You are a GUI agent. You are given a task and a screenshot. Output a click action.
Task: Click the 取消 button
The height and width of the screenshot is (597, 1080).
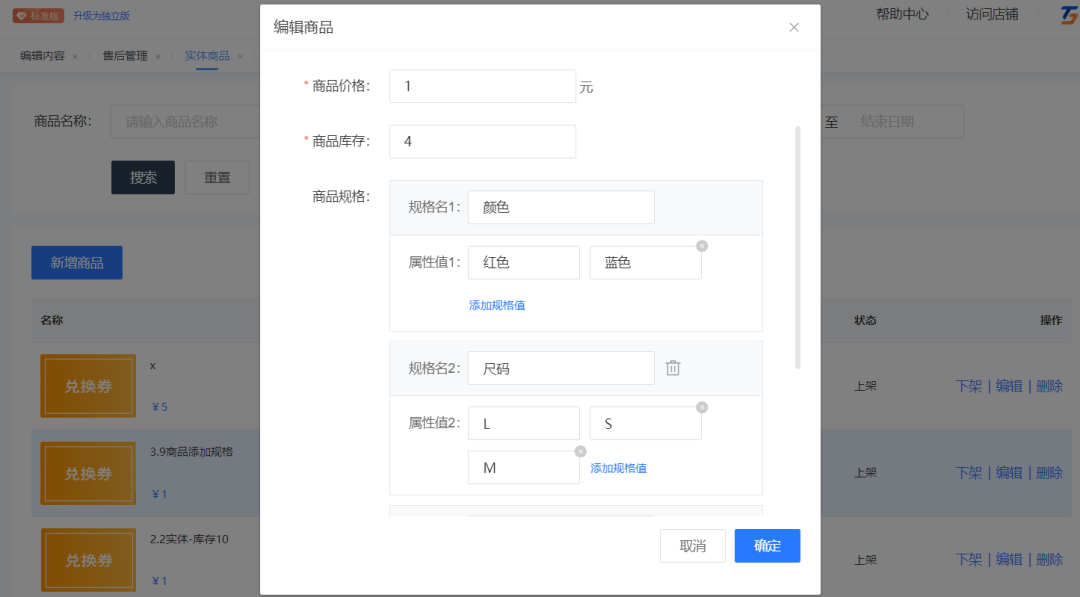[x=692, y=546]
